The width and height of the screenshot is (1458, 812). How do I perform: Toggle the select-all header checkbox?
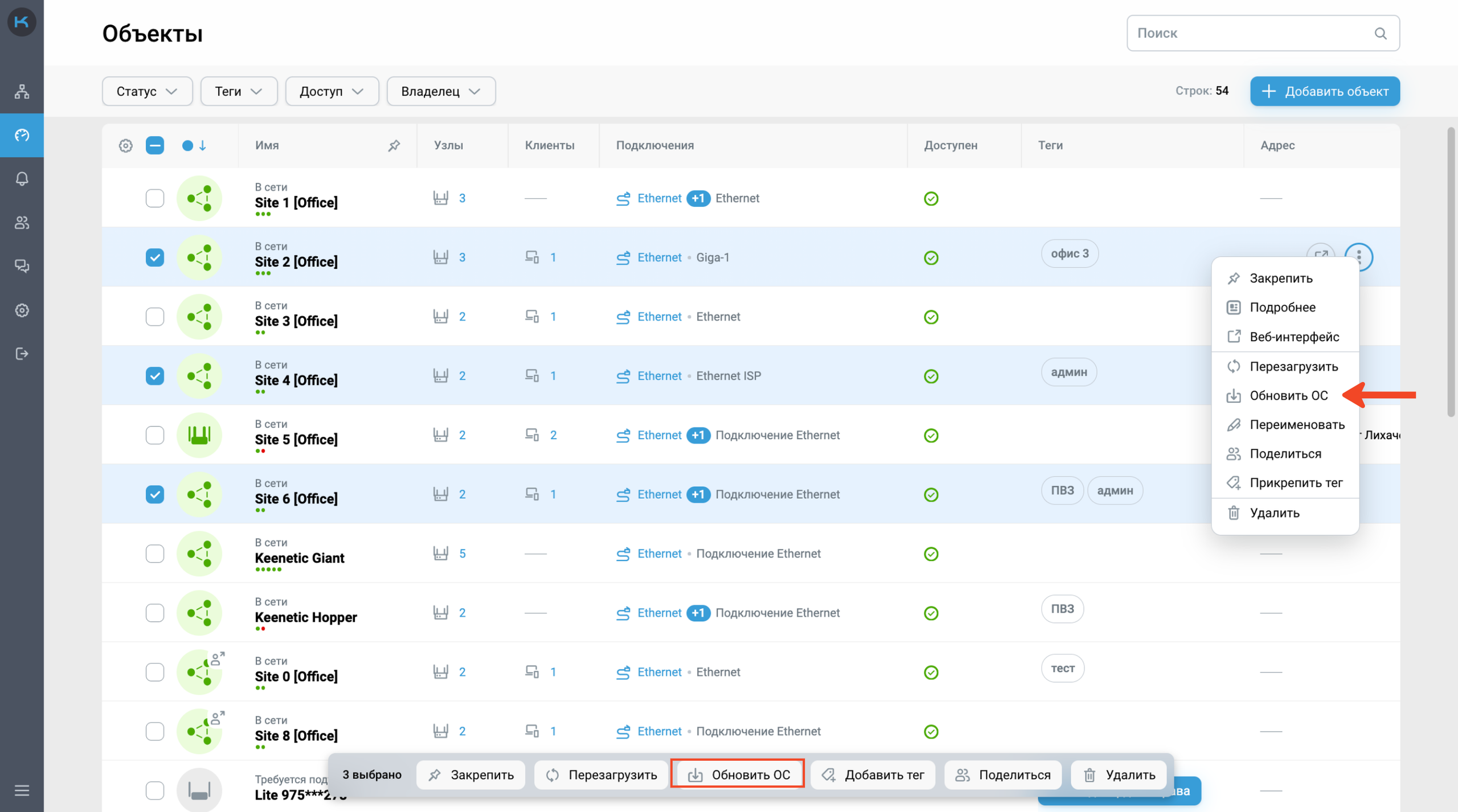pyautogui.click(x=154, y=146)
